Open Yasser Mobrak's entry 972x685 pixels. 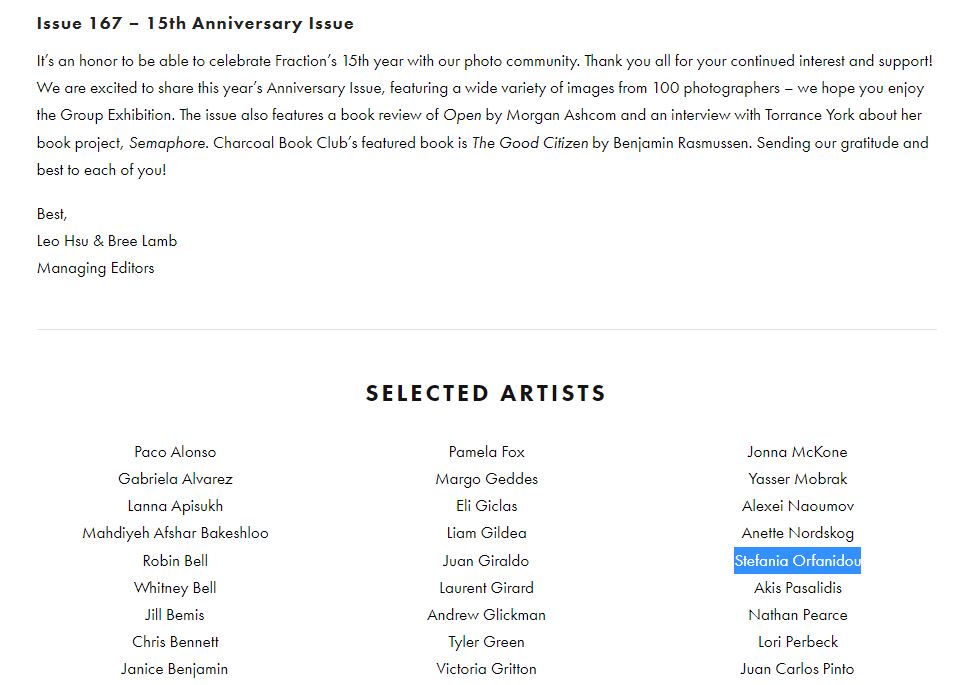(797, 479)
